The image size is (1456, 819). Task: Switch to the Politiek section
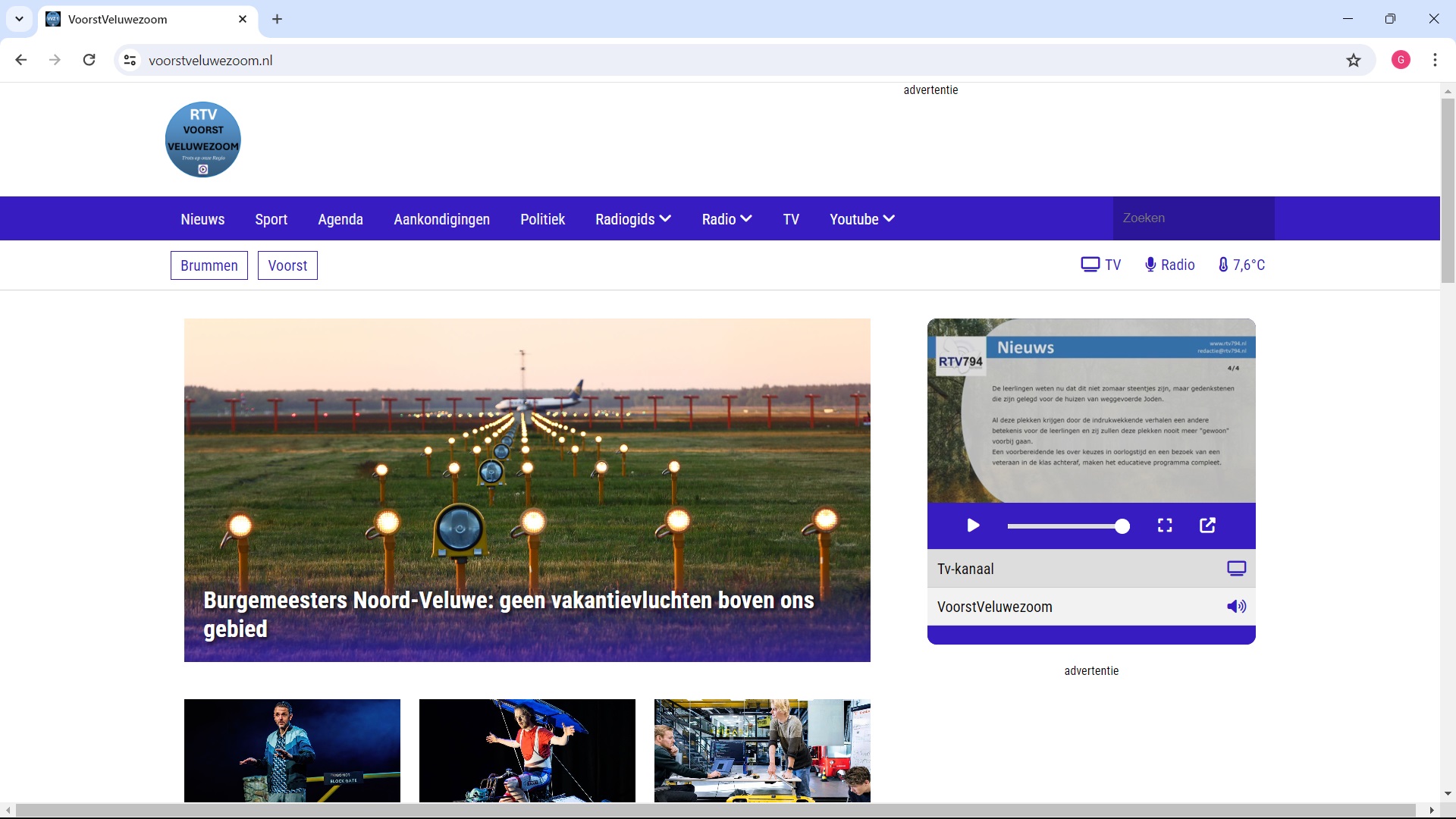(x=542, y=219)
